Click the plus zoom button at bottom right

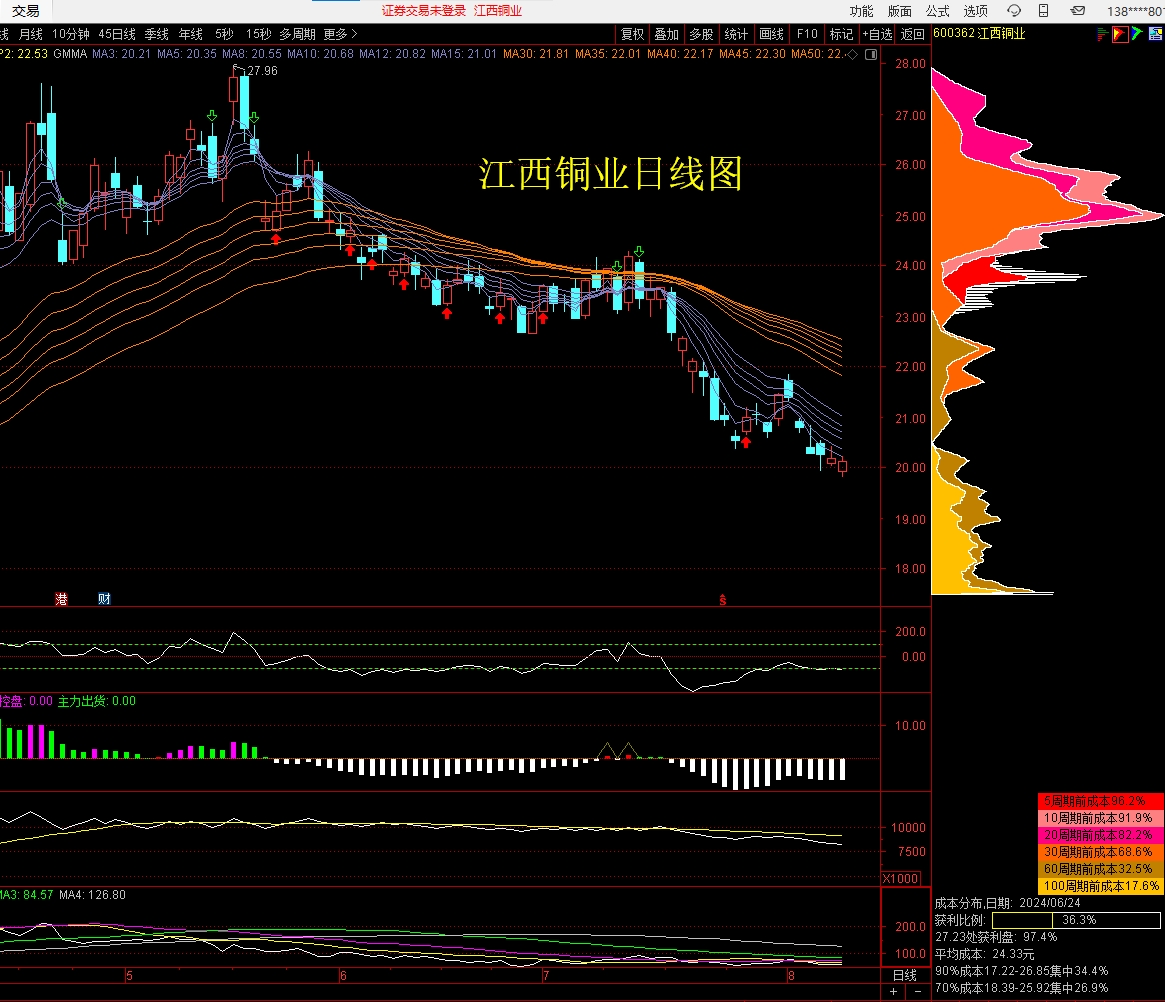893,992
